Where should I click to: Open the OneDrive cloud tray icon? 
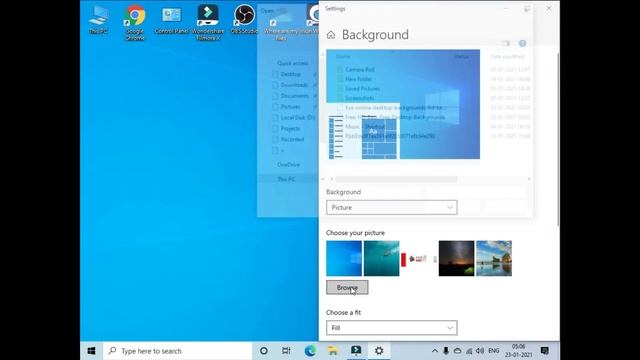click(458, 351)
